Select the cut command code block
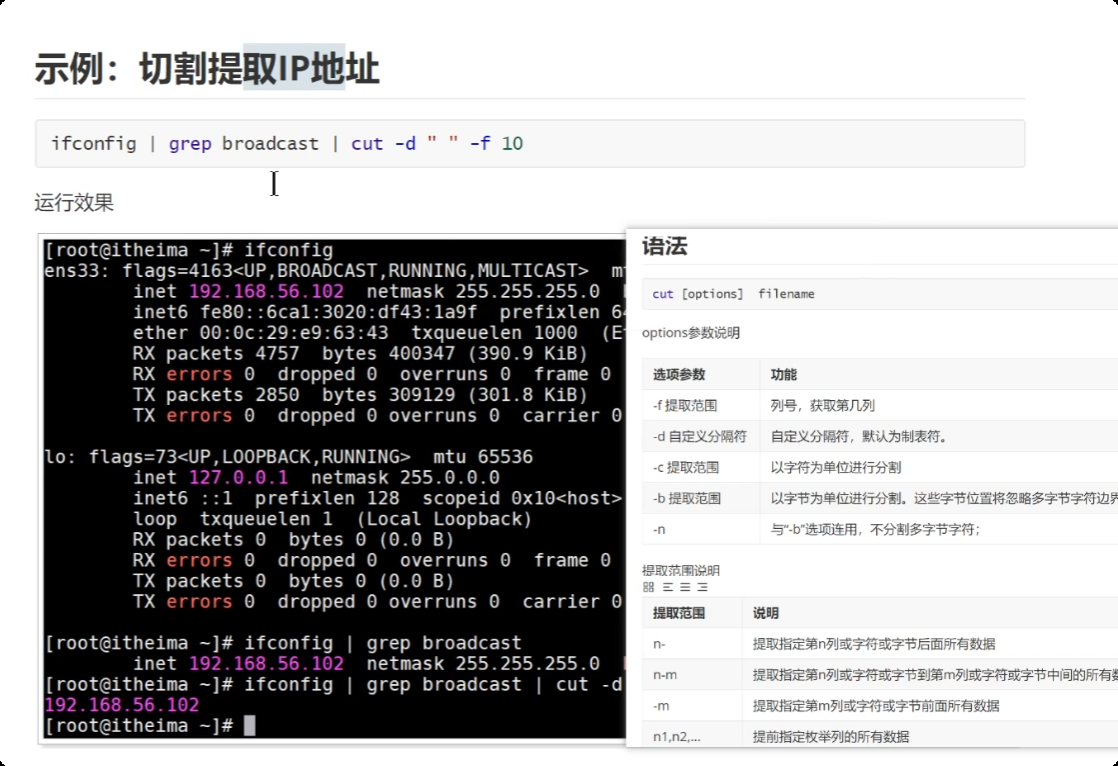The image size is (1118, 766). tap(284, 143)
